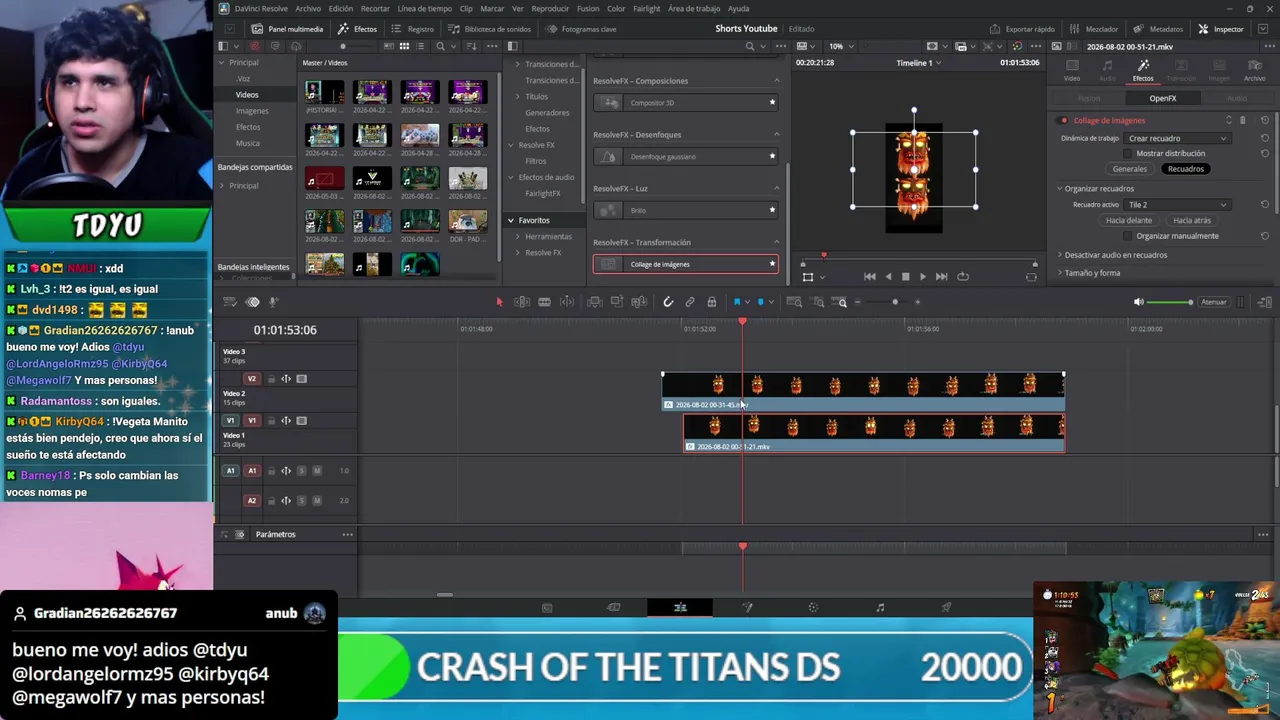Click the Recuadros button
Image resolution: width=1280 pixels, height=720 pixels.
pos(1186,169)
